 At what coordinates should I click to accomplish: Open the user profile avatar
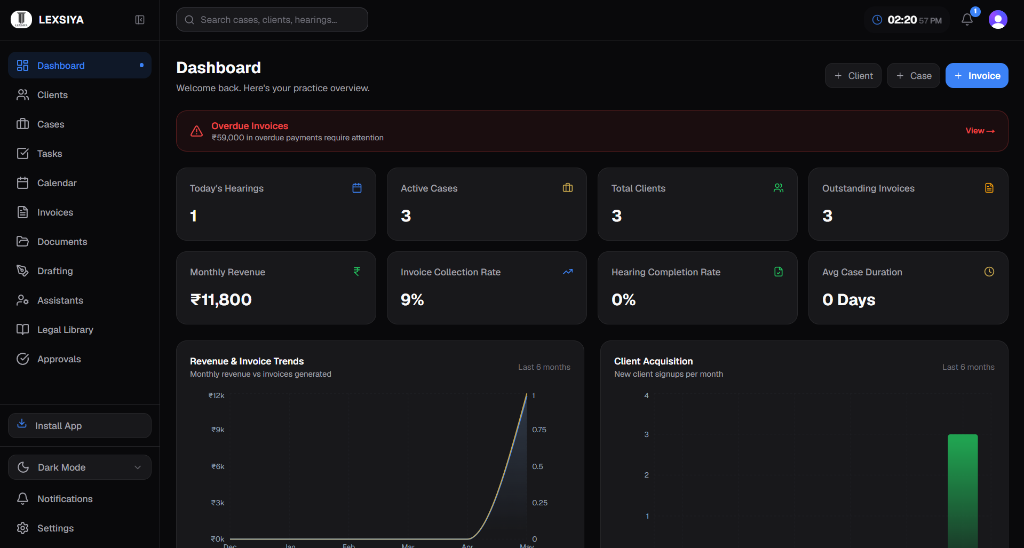coord(998,20)
